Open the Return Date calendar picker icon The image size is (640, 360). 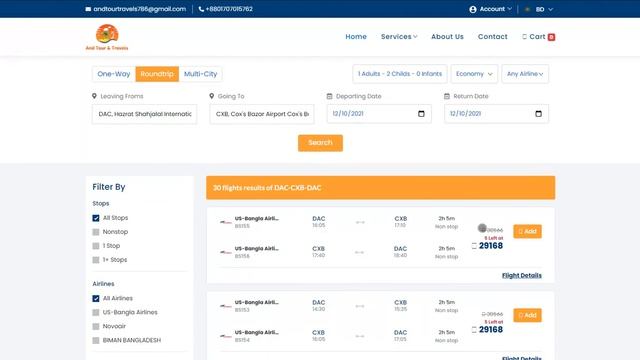(x=538, y=114)
